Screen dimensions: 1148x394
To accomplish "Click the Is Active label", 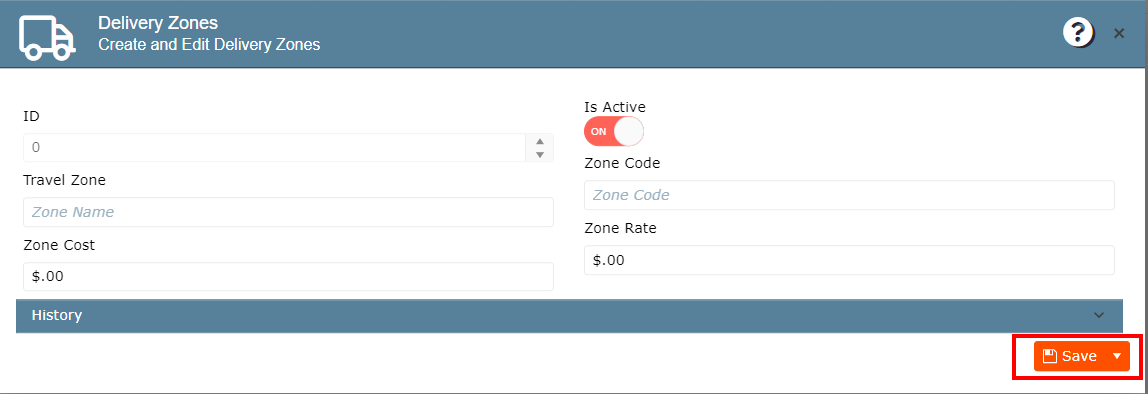I will pos(615,107).
